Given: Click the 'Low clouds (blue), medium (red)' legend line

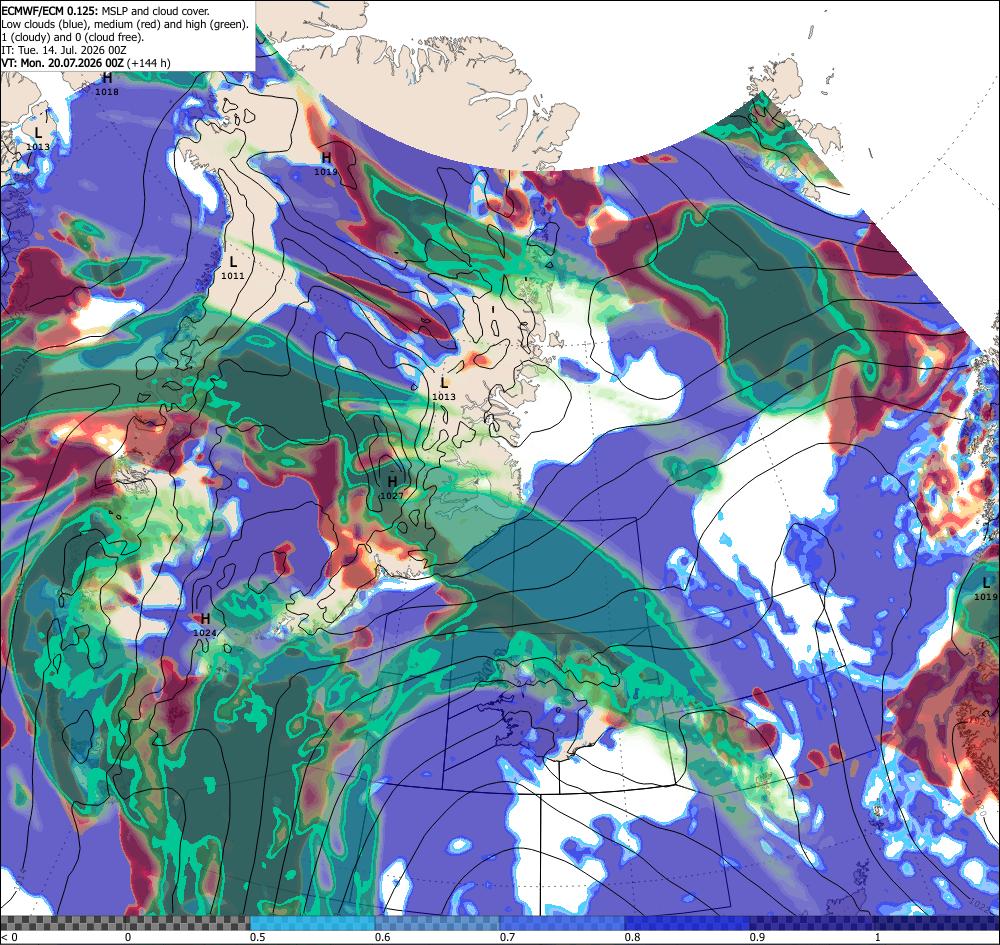Looking at the screenshot, I should [125, 24].
